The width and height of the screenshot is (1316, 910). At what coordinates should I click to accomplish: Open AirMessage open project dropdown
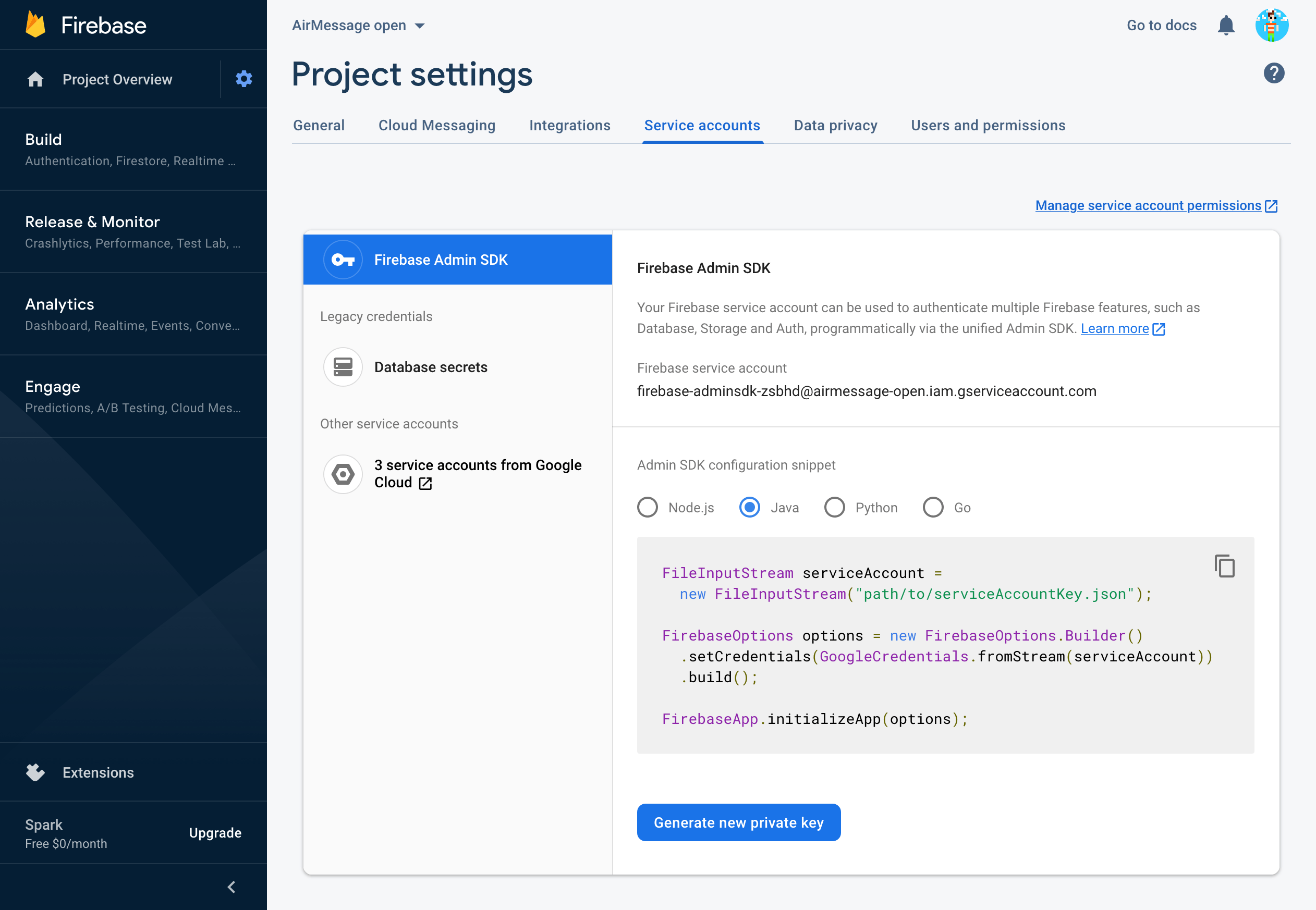coord(358,26)
